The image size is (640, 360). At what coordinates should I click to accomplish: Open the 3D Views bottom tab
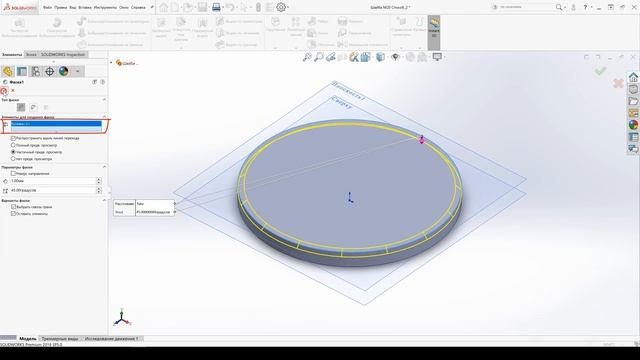60,339
